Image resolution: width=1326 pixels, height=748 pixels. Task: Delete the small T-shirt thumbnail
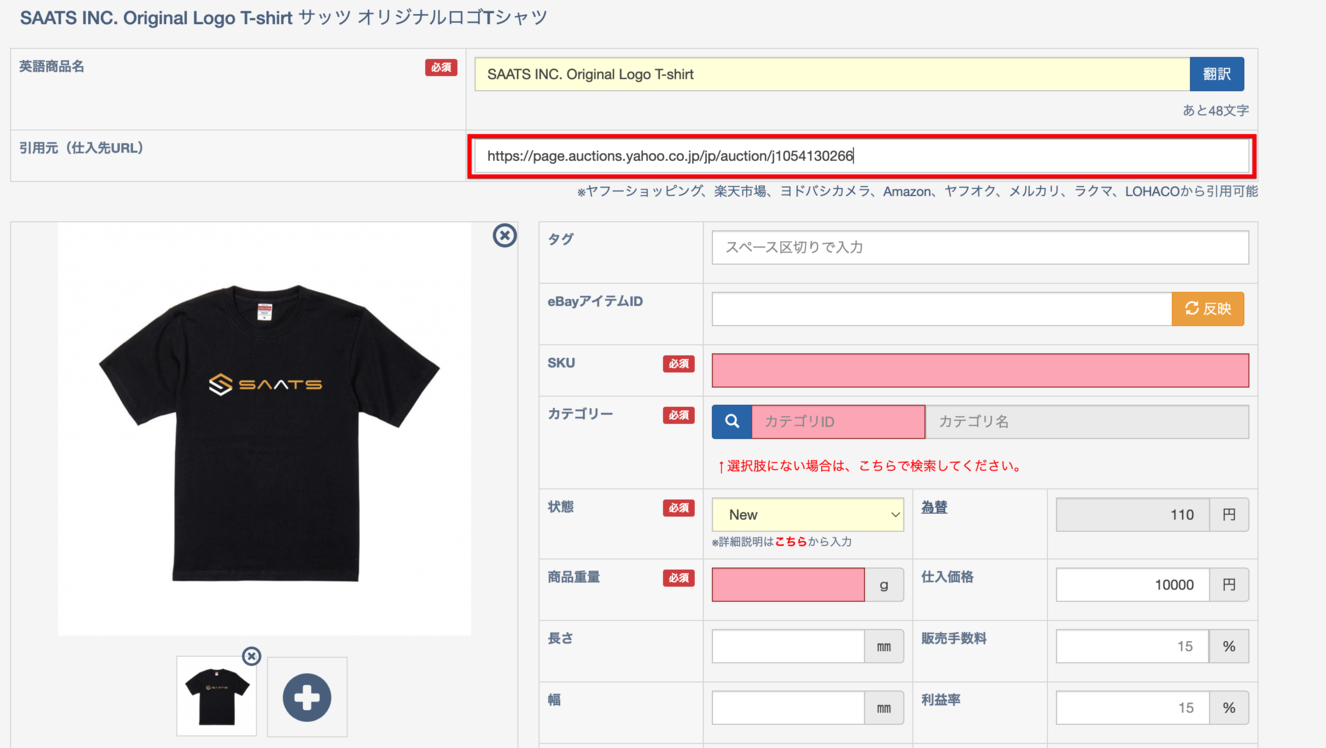coord(252,656)
